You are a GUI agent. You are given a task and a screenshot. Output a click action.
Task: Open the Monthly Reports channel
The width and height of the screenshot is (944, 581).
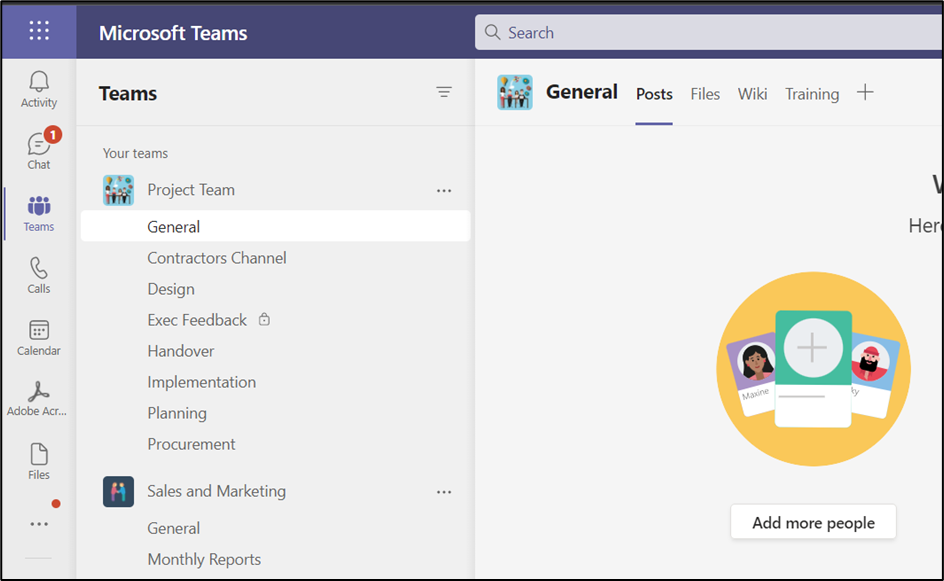coord(204,559)
